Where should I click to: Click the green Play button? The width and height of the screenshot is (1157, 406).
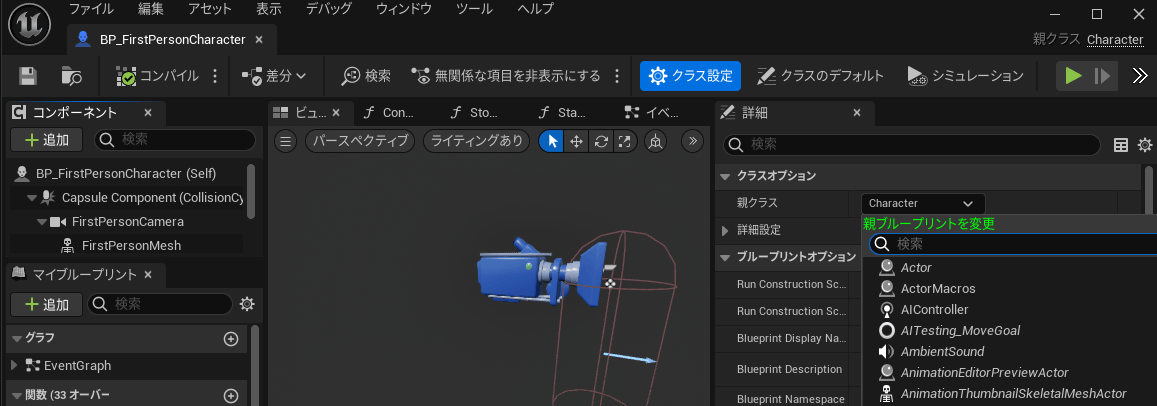pyautogui.click(x=1074, y=75)
